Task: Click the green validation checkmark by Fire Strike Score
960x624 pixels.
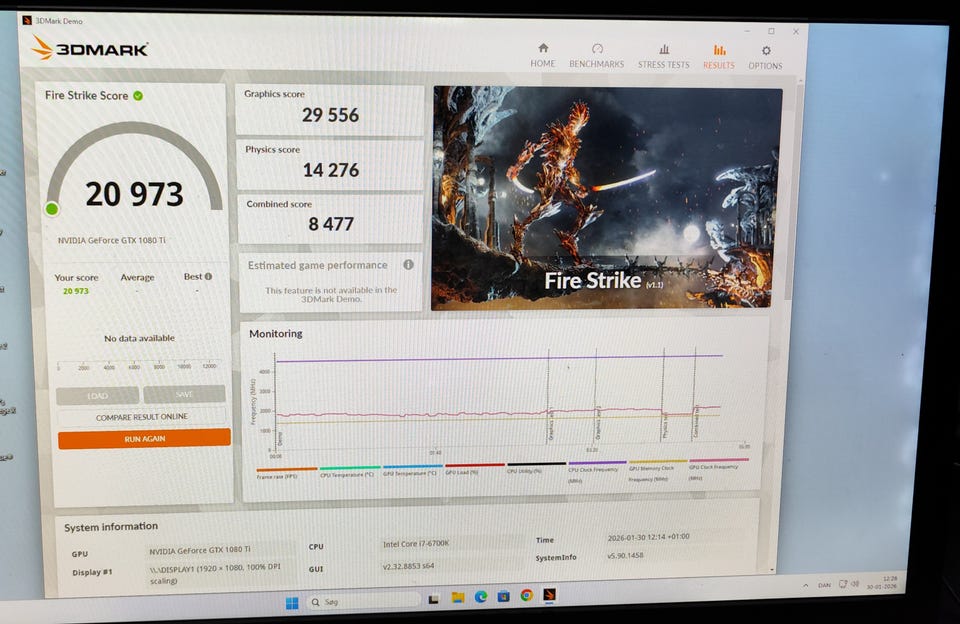Action: point(138,96)
